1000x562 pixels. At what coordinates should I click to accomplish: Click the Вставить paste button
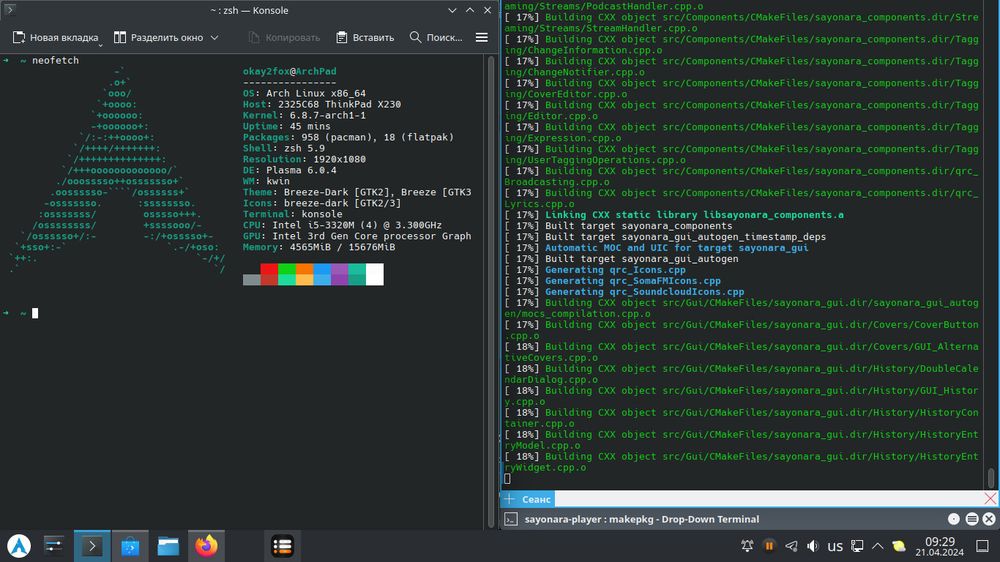[365, 37]
